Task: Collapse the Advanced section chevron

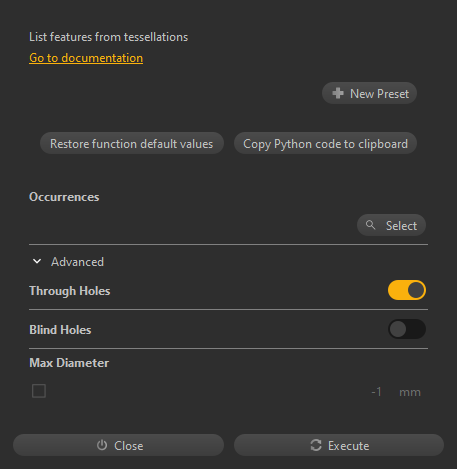Action: tap(37, 261)
